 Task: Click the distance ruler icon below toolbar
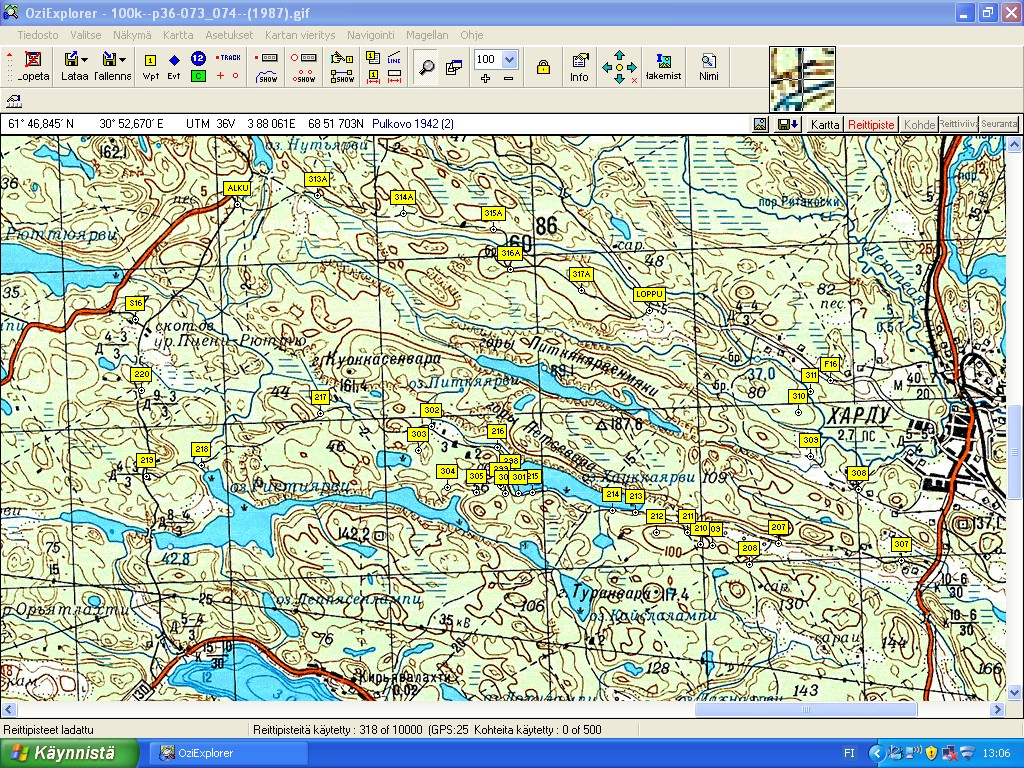tap(15, 101)
